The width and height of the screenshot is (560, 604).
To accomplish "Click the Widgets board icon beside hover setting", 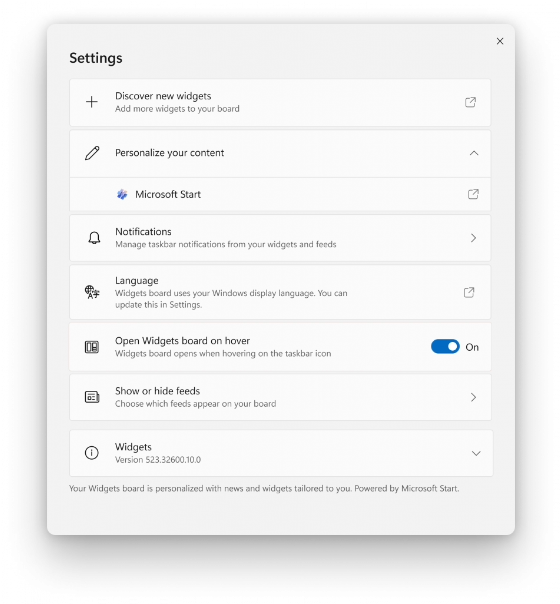I will (92, 347).
